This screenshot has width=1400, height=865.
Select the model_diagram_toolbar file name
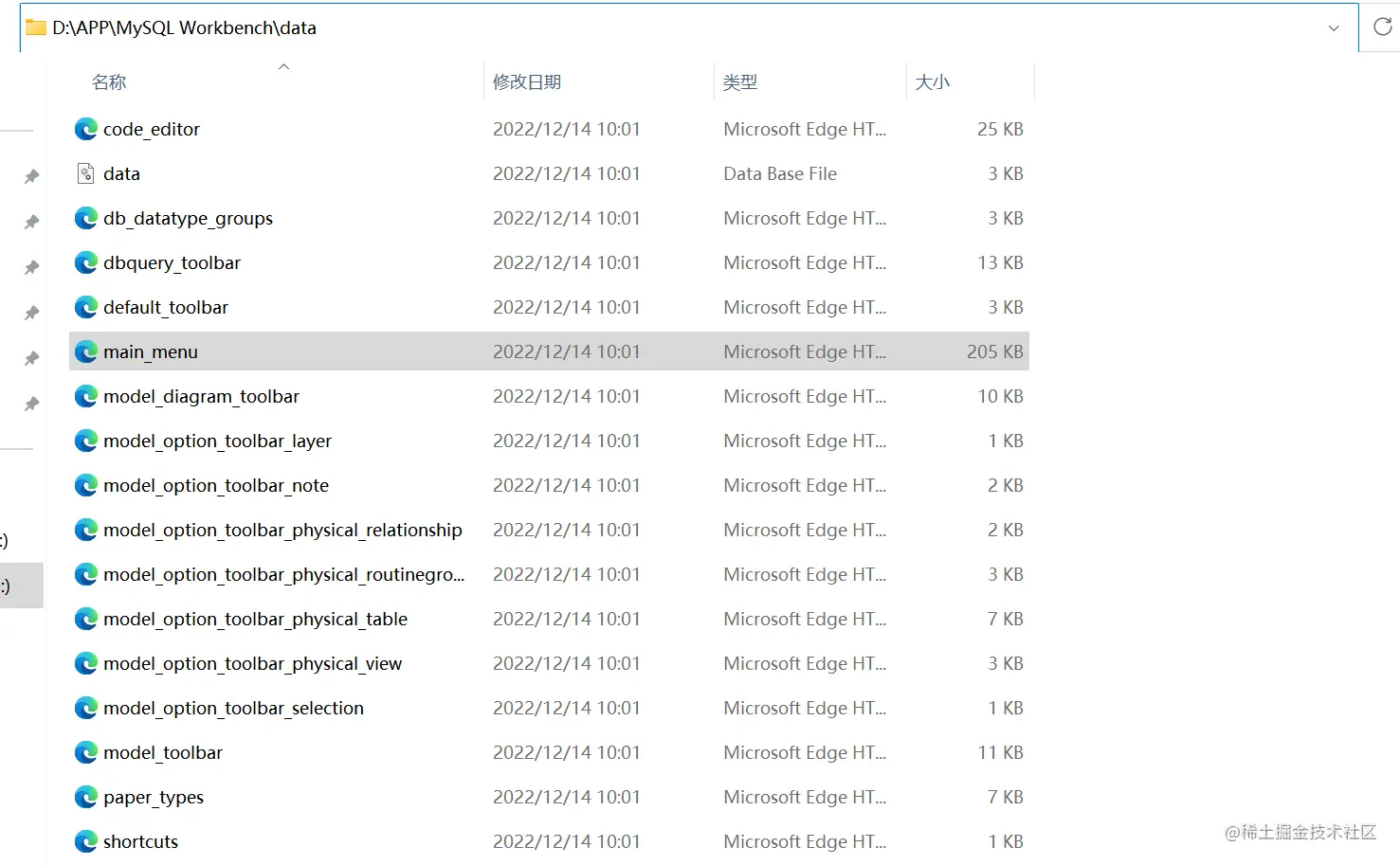pos(201,396)
